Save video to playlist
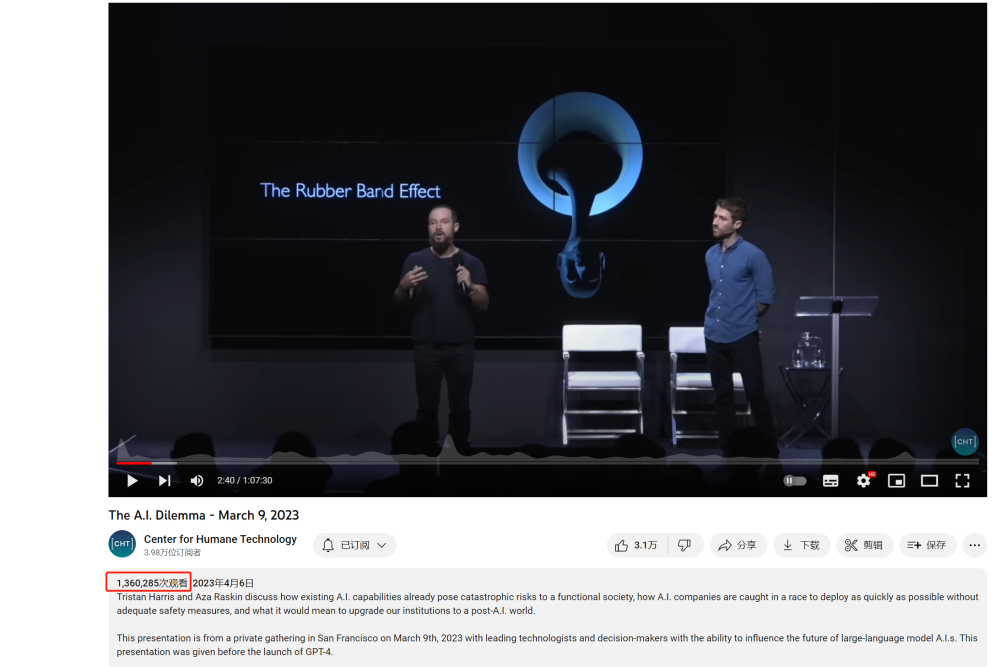The height and width of the screenshot is (667, 1000). click(927, 545)
